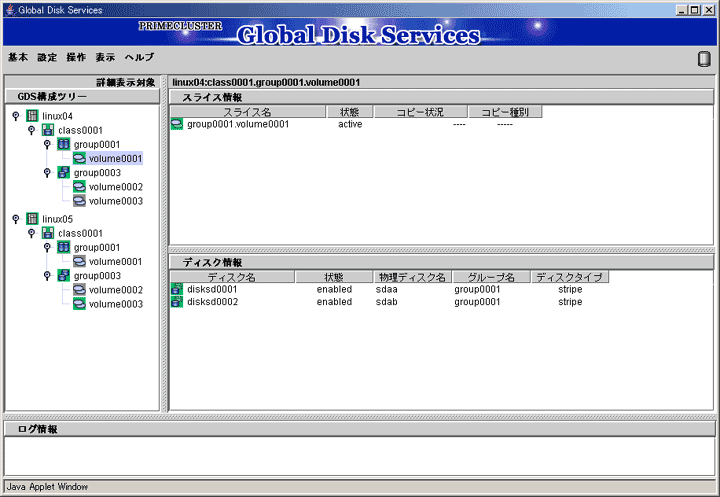Click the linux05 node icon in tree
This screenshot has width=720, height=497.
pyautogui.click(x=32, y=219)
